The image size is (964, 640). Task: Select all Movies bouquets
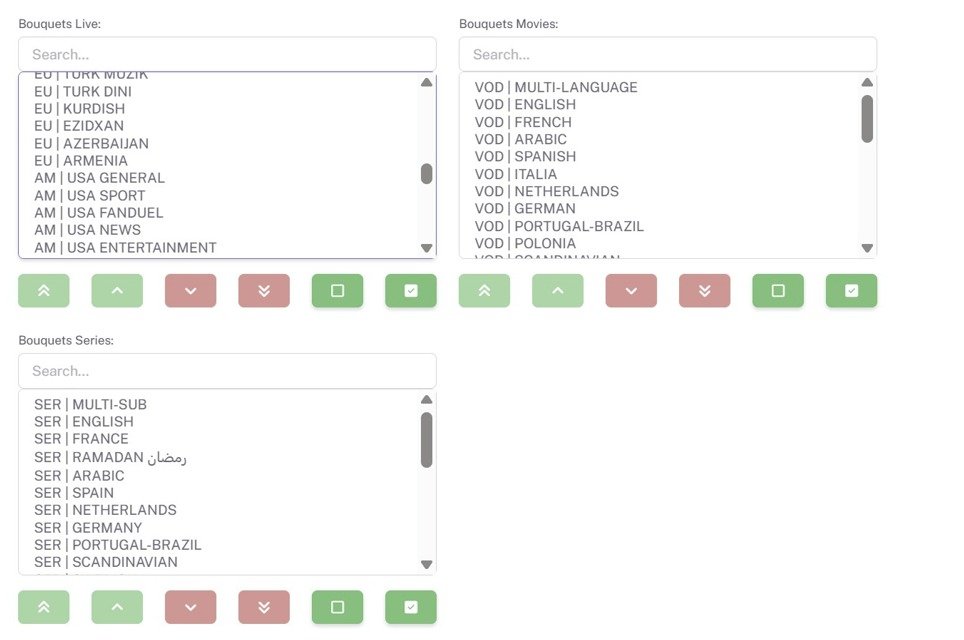pos(851,291)
